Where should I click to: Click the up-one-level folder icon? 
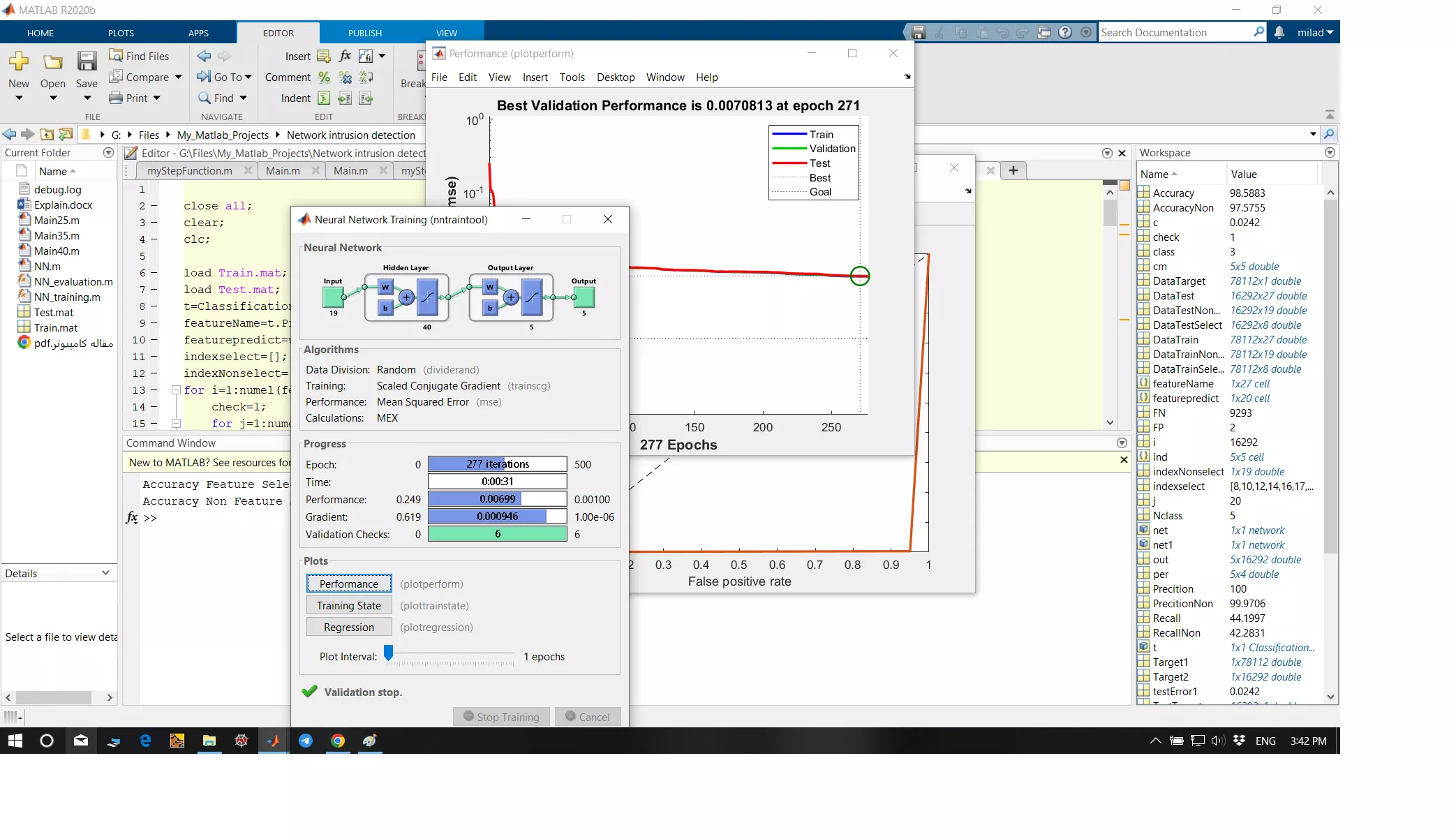(x=47, y=134)
